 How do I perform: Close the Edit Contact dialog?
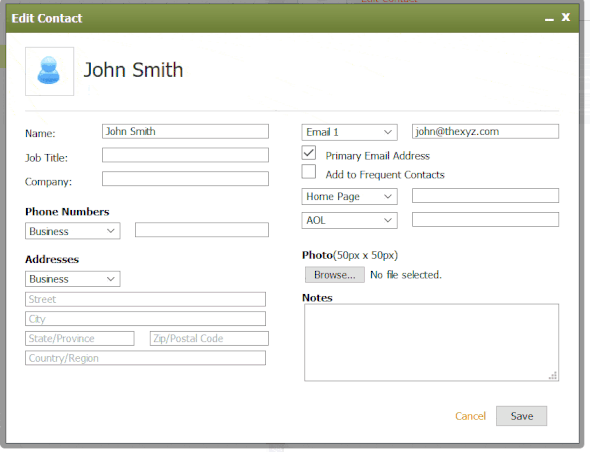point(566,17)
